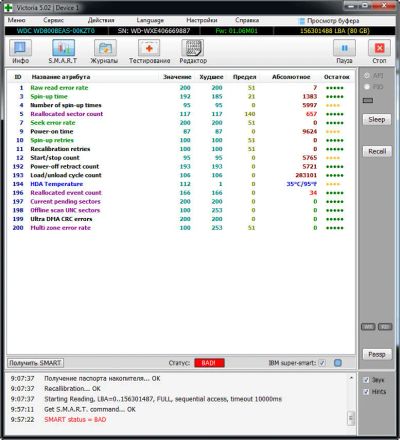400x440 pixels.
Task: Toggle the Звук sound checkbox
Action: (x=366, y=380)
